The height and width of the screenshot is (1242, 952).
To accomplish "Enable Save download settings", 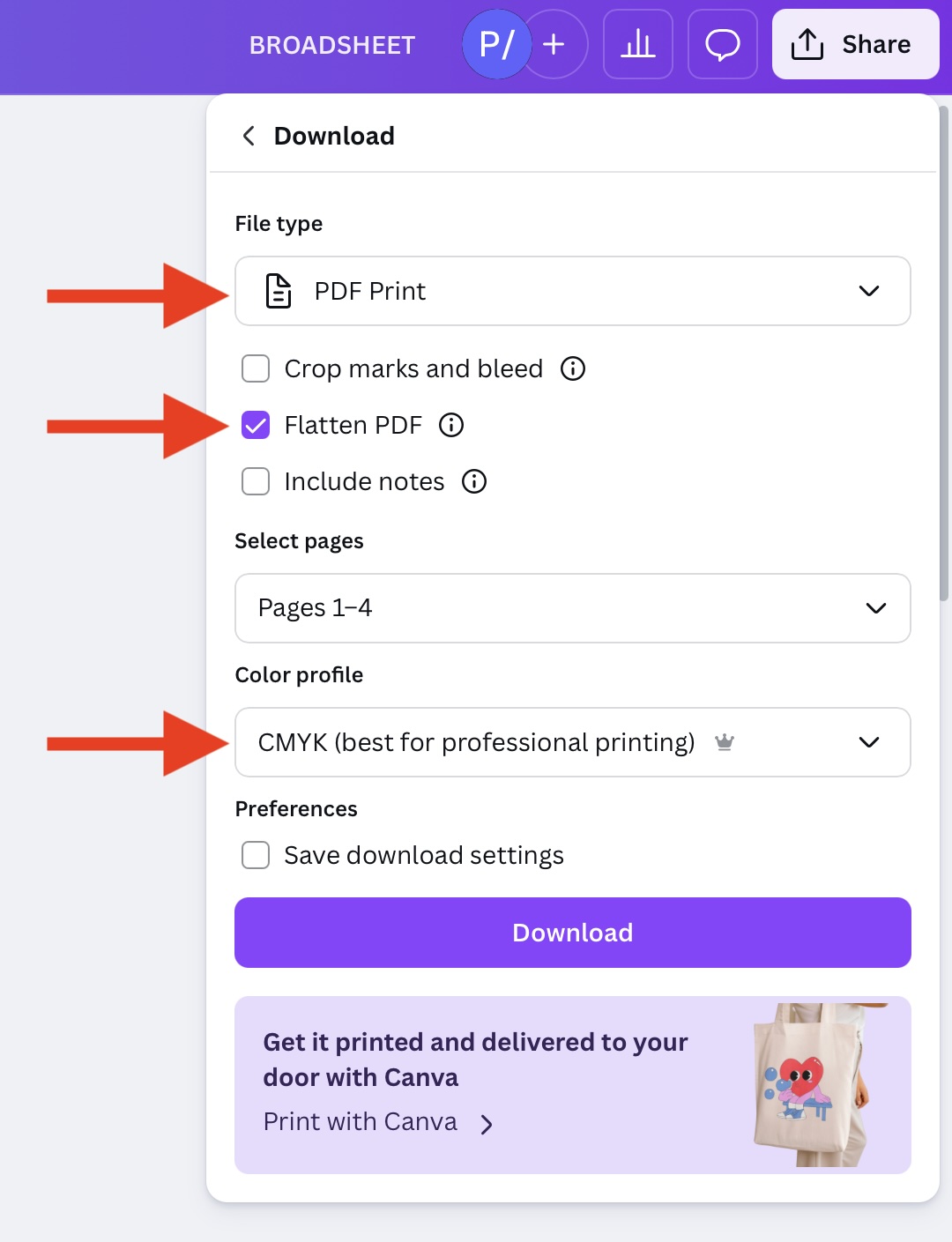I will click(255, 854).
